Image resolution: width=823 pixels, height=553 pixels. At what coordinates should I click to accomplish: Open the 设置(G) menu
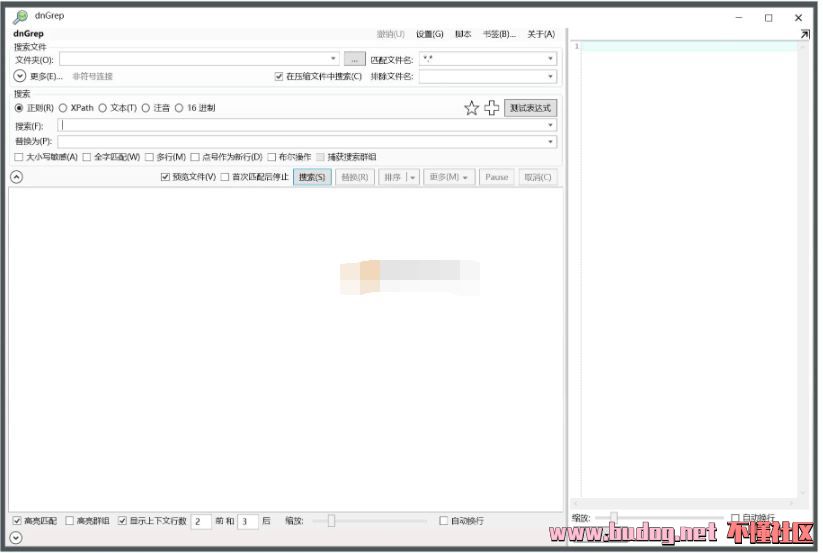pos(431,35)
